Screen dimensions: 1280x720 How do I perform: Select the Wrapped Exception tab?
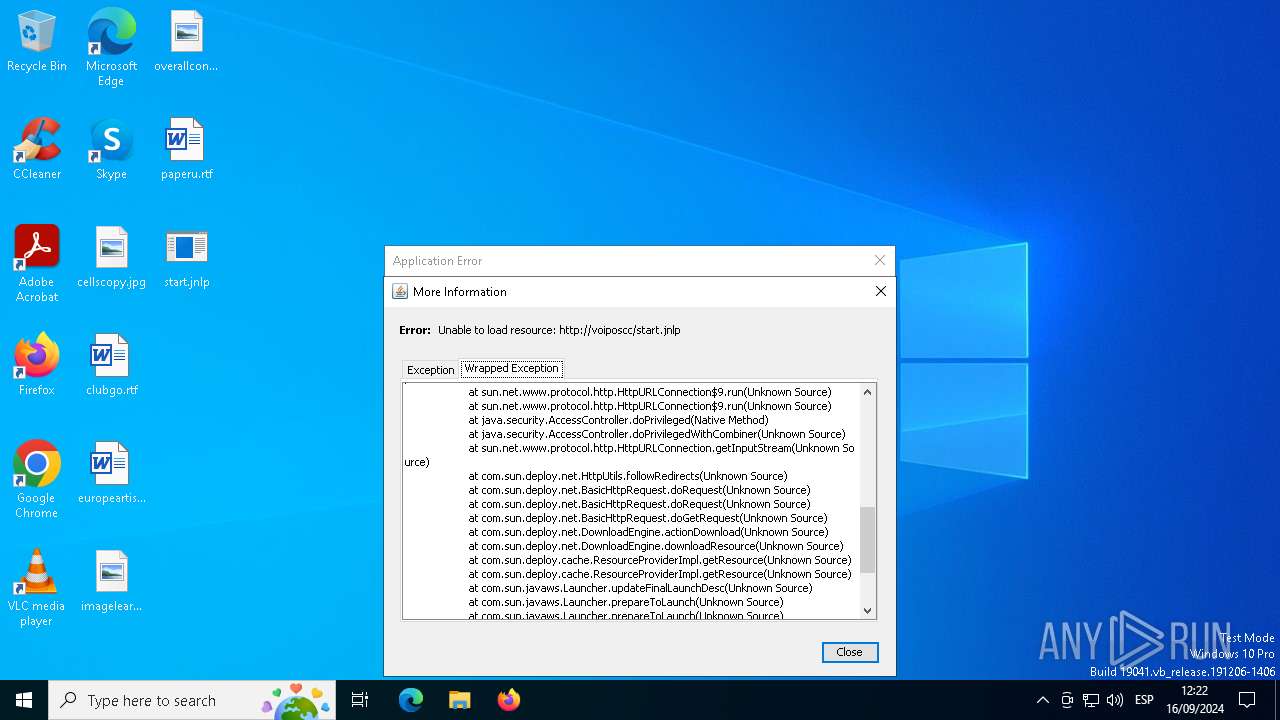click(x=511, y=369)
